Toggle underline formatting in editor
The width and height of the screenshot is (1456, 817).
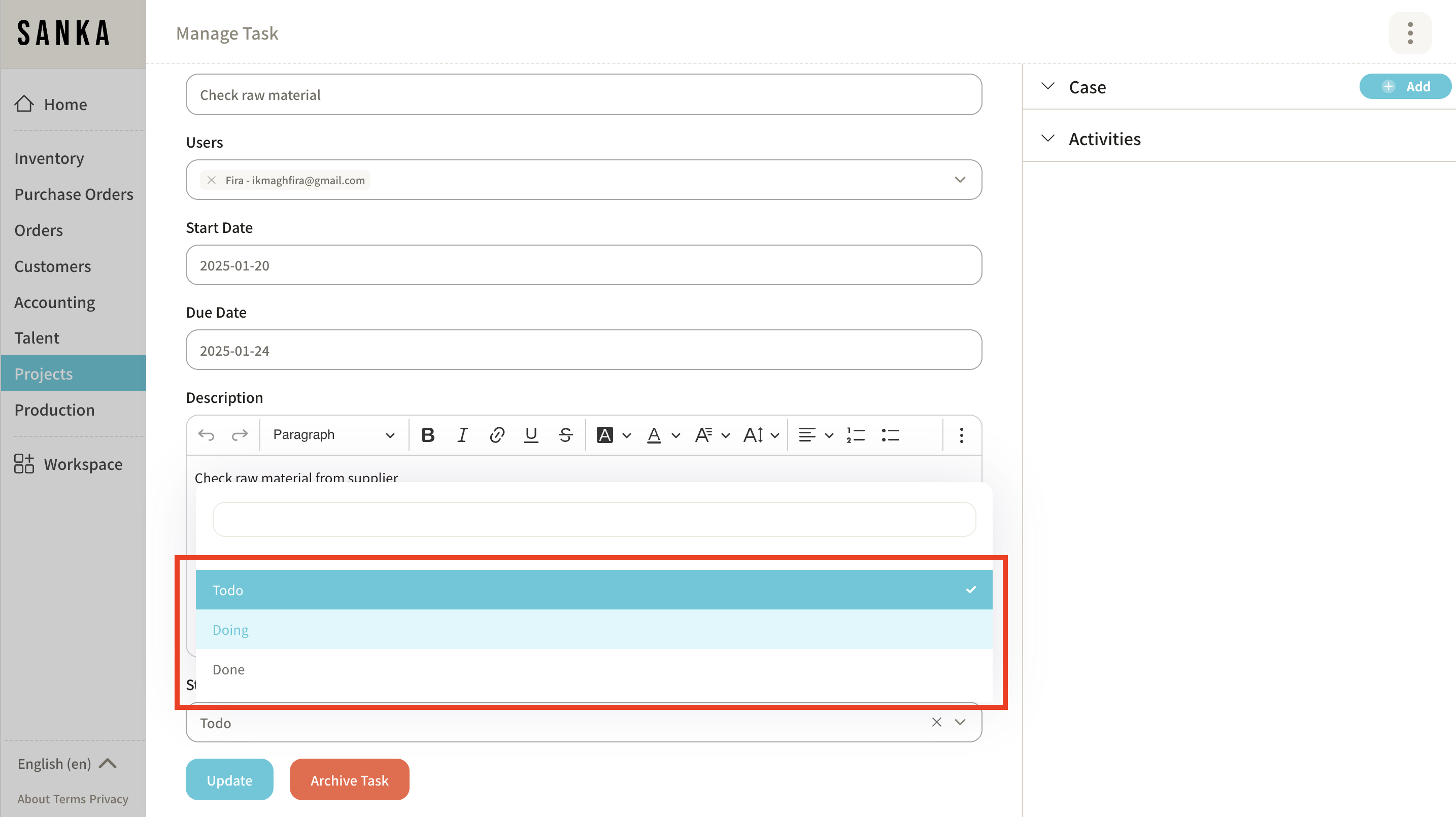tap(531, 434)
